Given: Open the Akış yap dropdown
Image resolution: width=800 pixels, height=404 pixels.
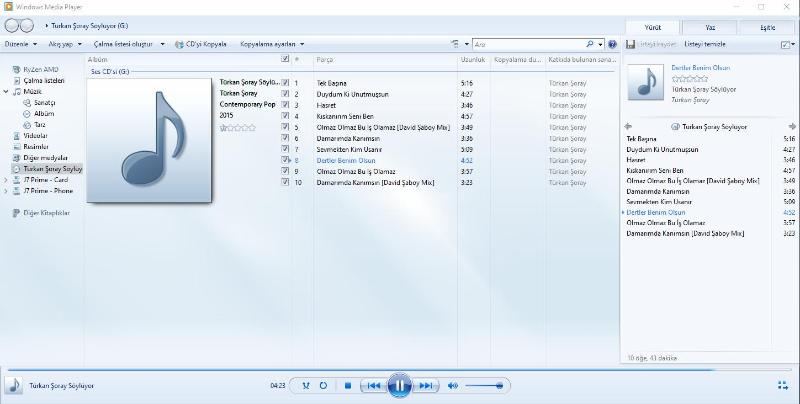Looking at the screenshot, I should click(x=65, y=44).
